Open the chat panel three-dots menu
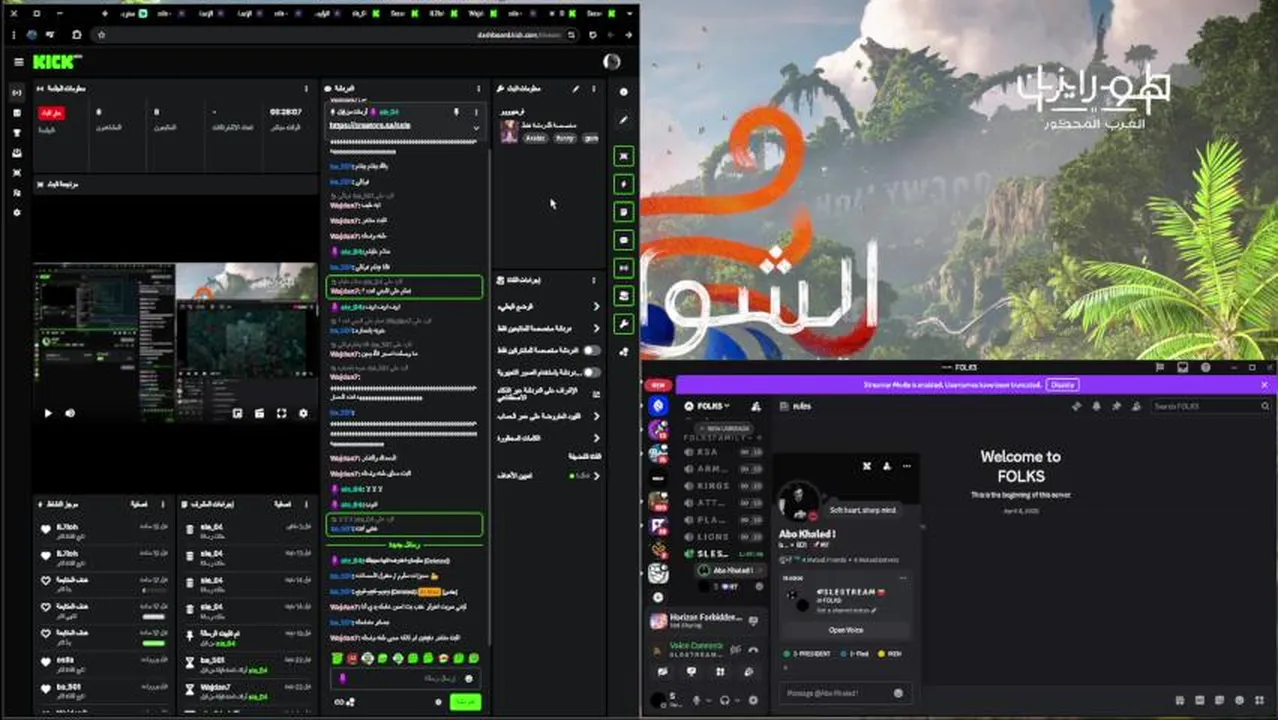The image size is (1278, 720). [478, 89]
